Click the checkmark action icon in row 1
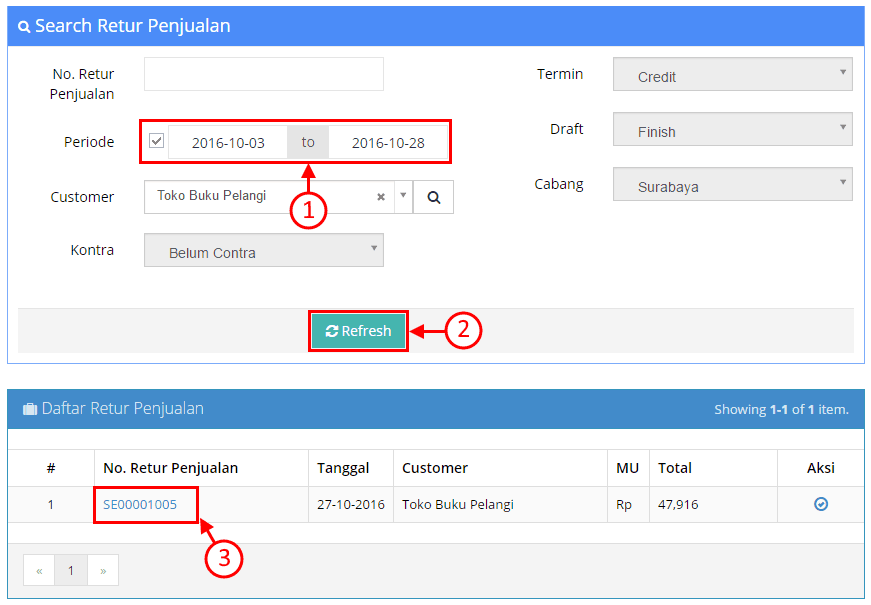The image size is (871, 605). [x=821, y=505]
